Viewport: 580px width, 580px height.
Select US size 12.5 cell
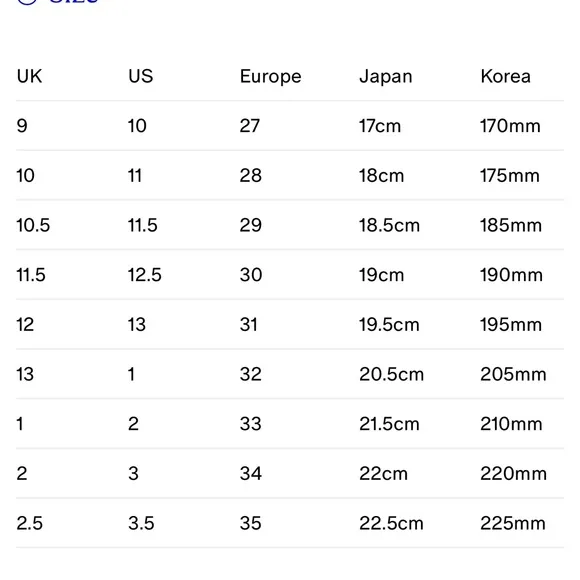pos(145,275)
